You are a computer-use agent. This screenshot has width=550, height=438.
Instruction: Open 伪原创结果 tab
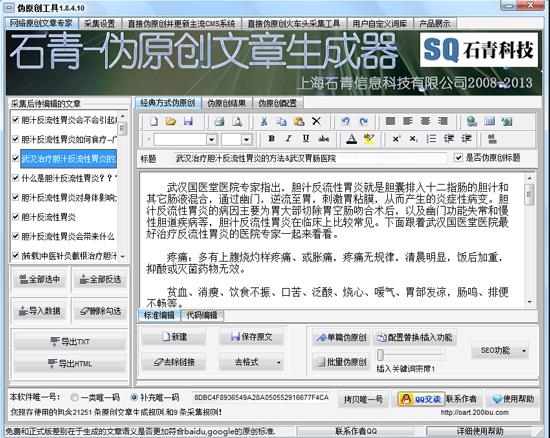(x=227, y=103)
